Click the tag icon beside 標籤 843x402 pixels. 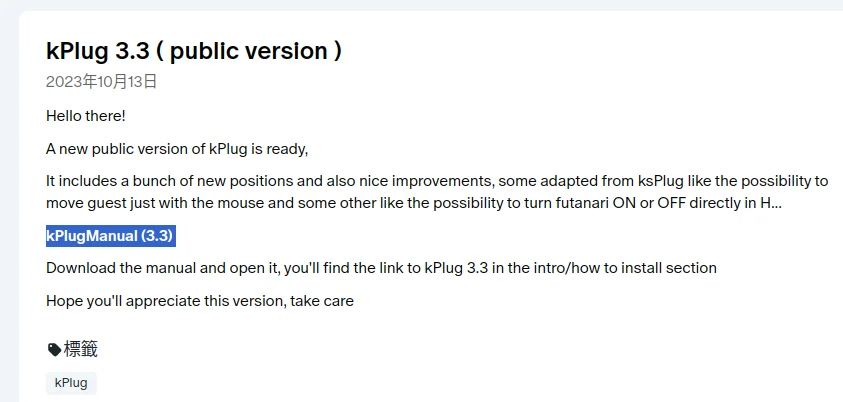coord(54,350)
